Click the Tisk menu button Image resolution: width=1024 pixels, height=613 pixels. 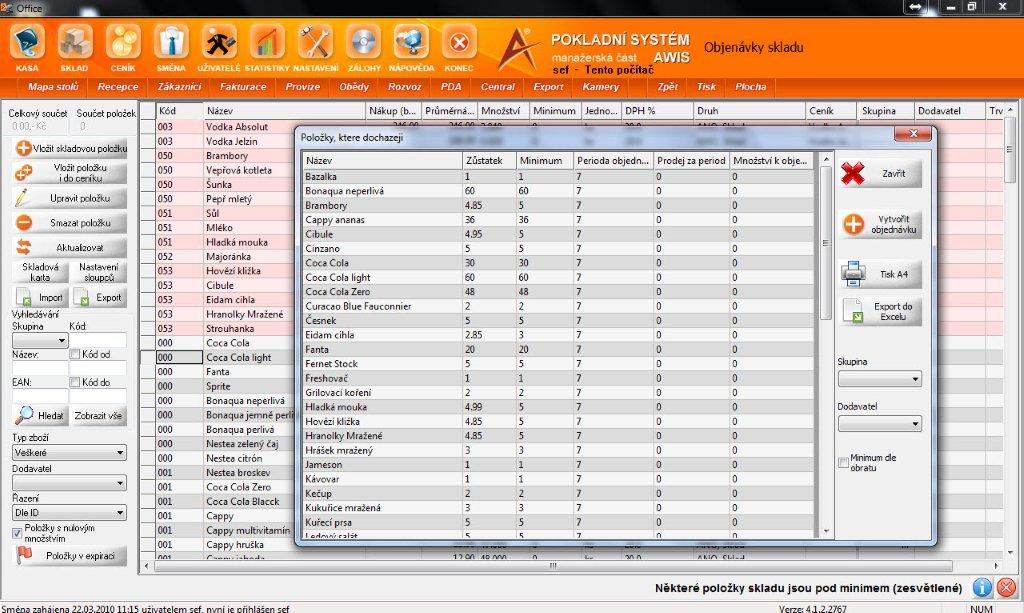click(x=706, y=87)
